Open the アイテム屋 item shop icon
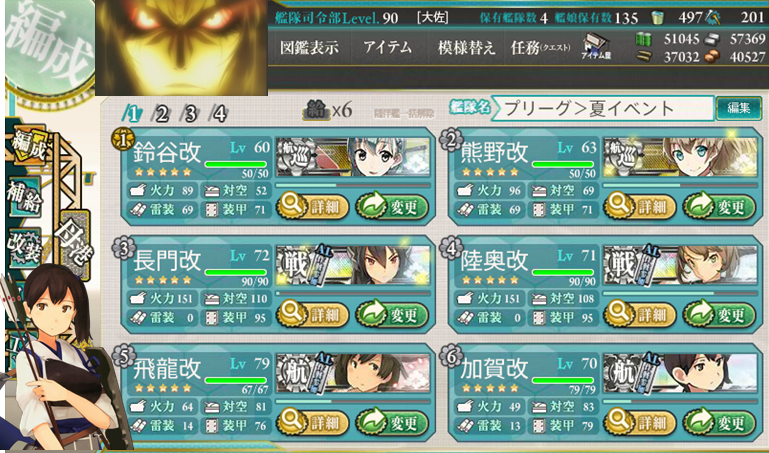 click(596, 48)
